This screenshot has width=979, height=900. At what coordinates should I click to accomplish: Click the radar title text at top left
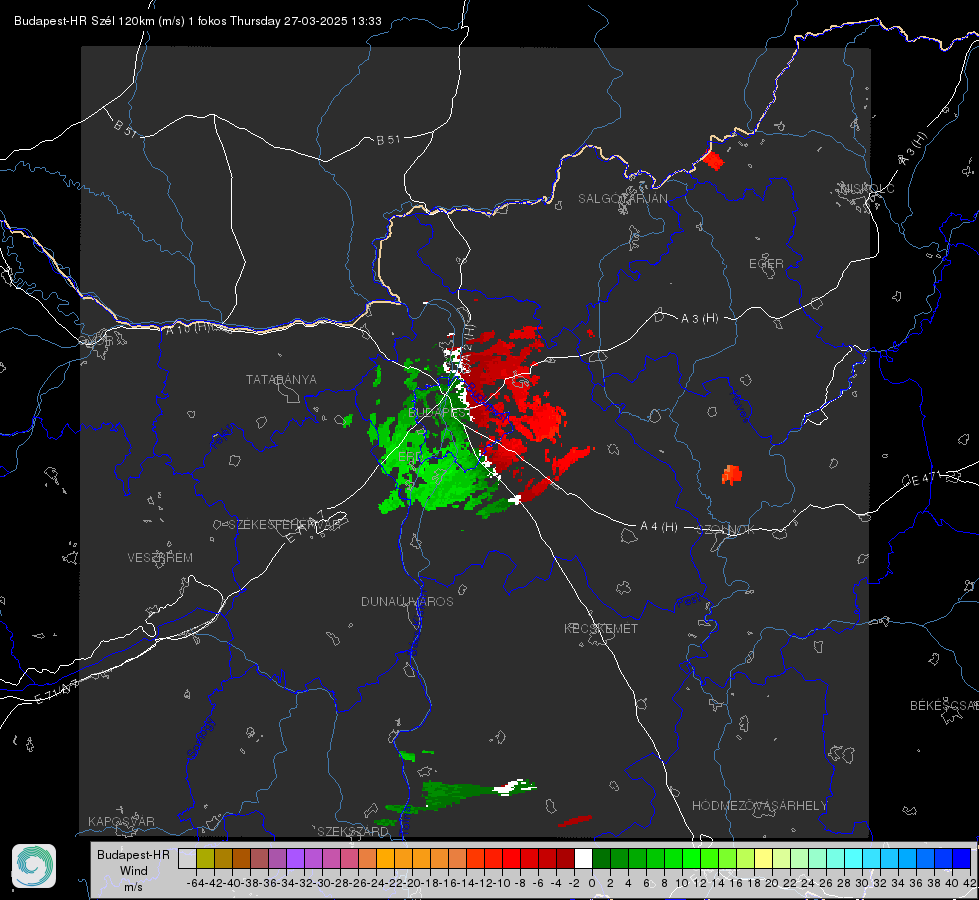coord(198,21)
